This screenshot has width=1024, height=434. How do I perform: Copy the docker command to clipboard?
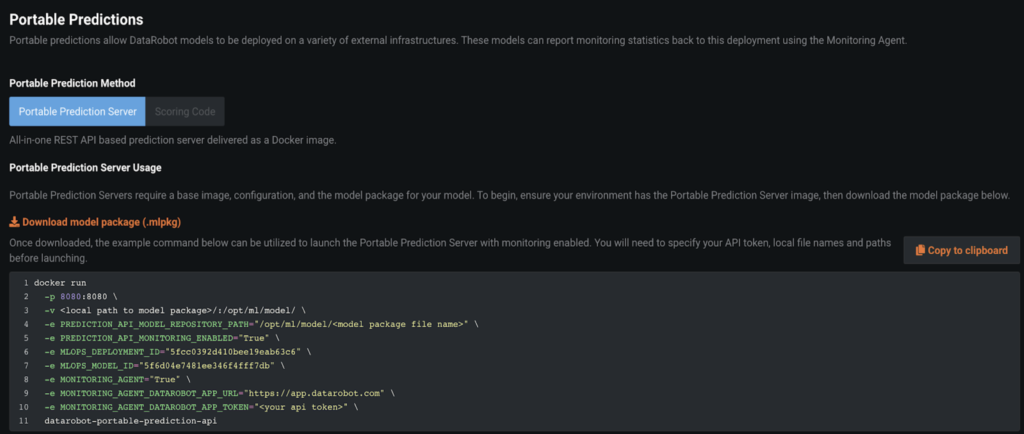pyautogui.click(x=961, y=250)
